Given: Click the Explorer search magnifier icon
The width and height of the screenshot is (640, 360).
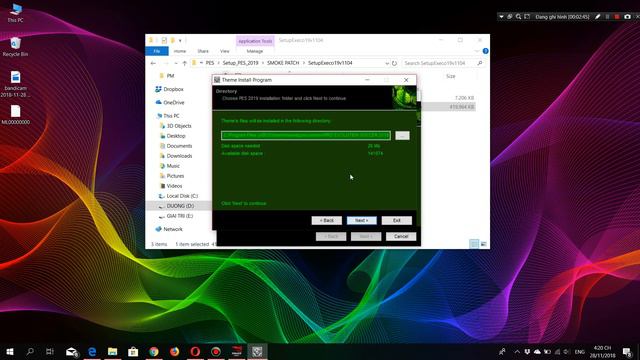Looking at the screenshot, I should click(x=480, y=63).
